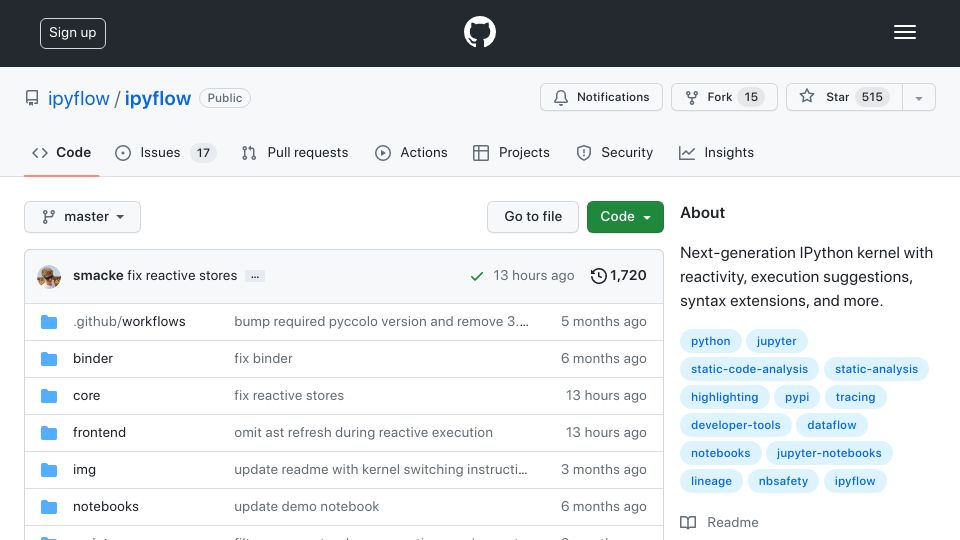The width and height of the screenshot is (960, 540).
Task: Click the star icon
Action: pos(807,96)
